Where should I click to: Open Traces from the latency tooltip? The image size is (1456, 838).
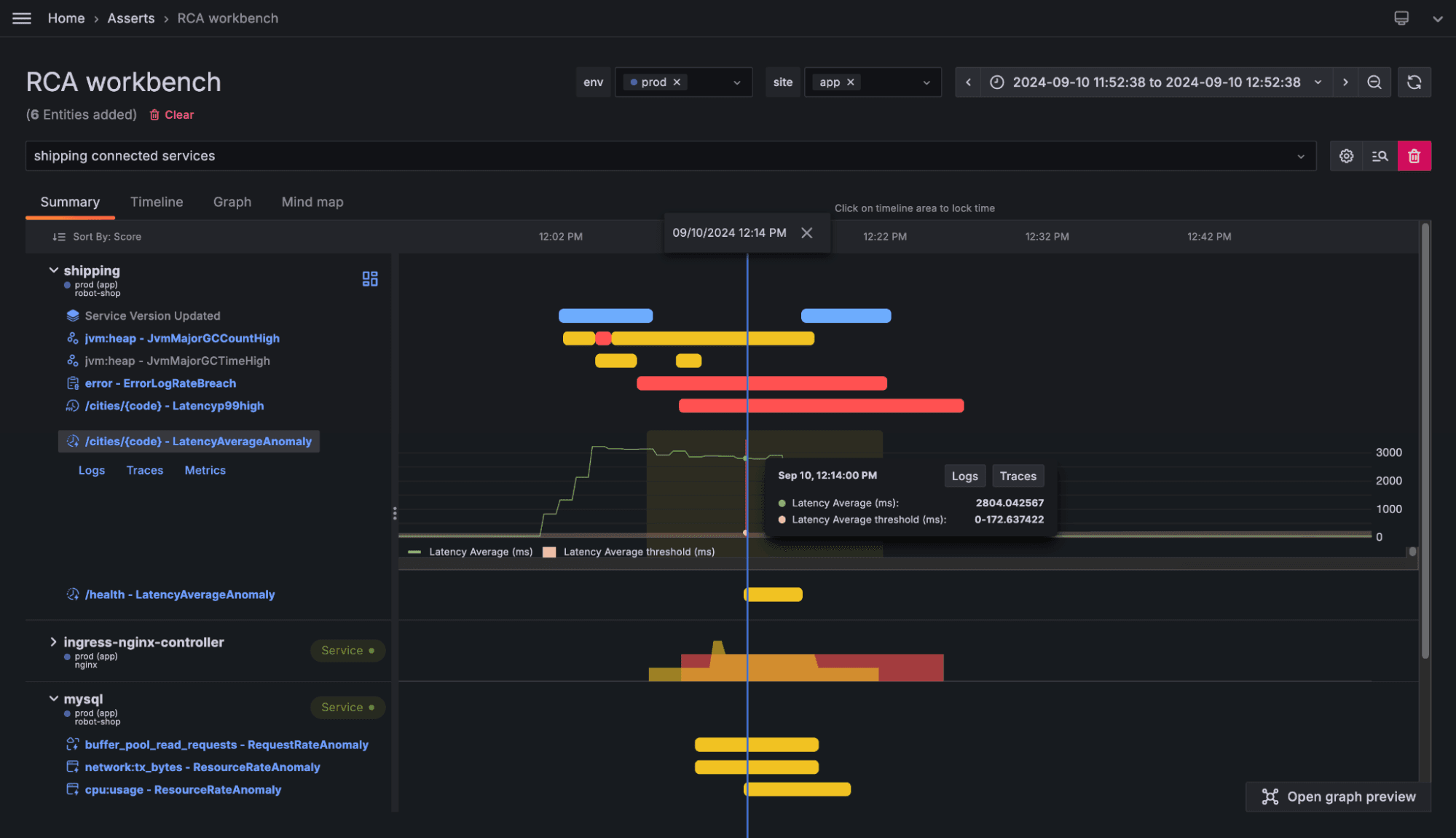(x=1018, y=475)
